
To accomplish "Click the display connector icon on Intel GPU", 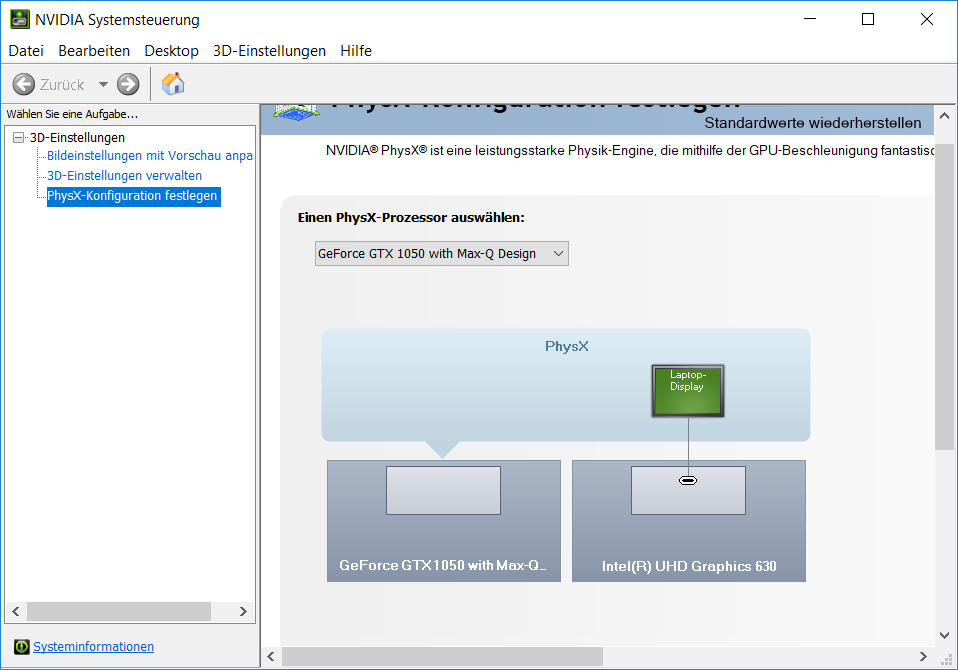I will coord(688,481).
